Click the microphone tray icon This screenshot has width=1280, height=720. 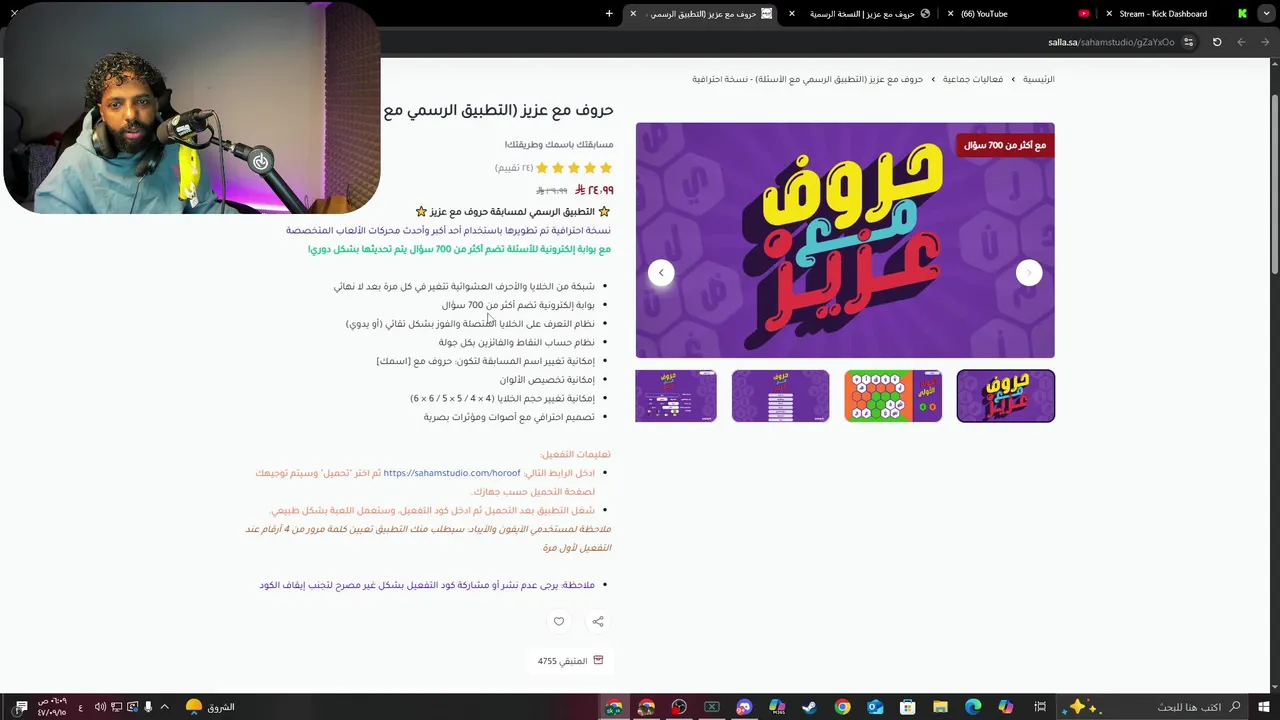pos(148,707)
